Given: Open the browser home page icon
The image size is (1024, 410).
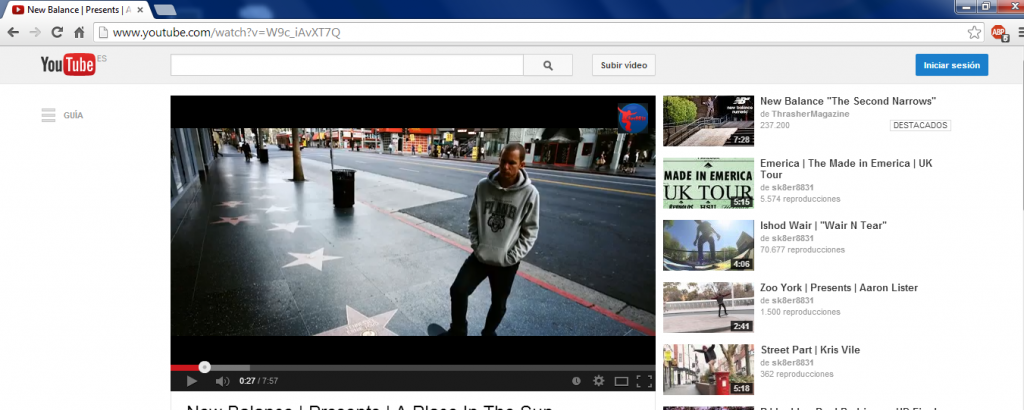Looking at the screenshot, I should pyautogui.click(x=79, y=32).
